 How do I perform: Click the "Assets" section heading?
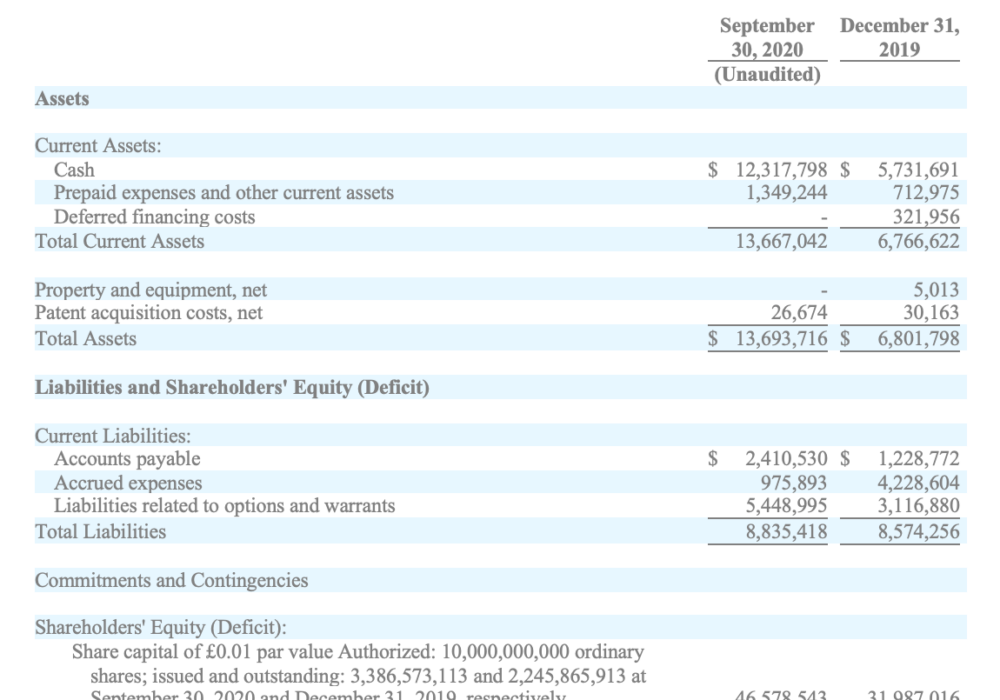62,99
